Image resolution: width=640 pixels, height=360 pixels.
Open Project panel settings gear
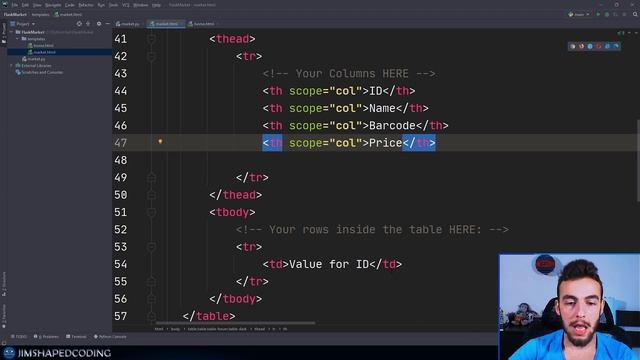pos(99,24)
